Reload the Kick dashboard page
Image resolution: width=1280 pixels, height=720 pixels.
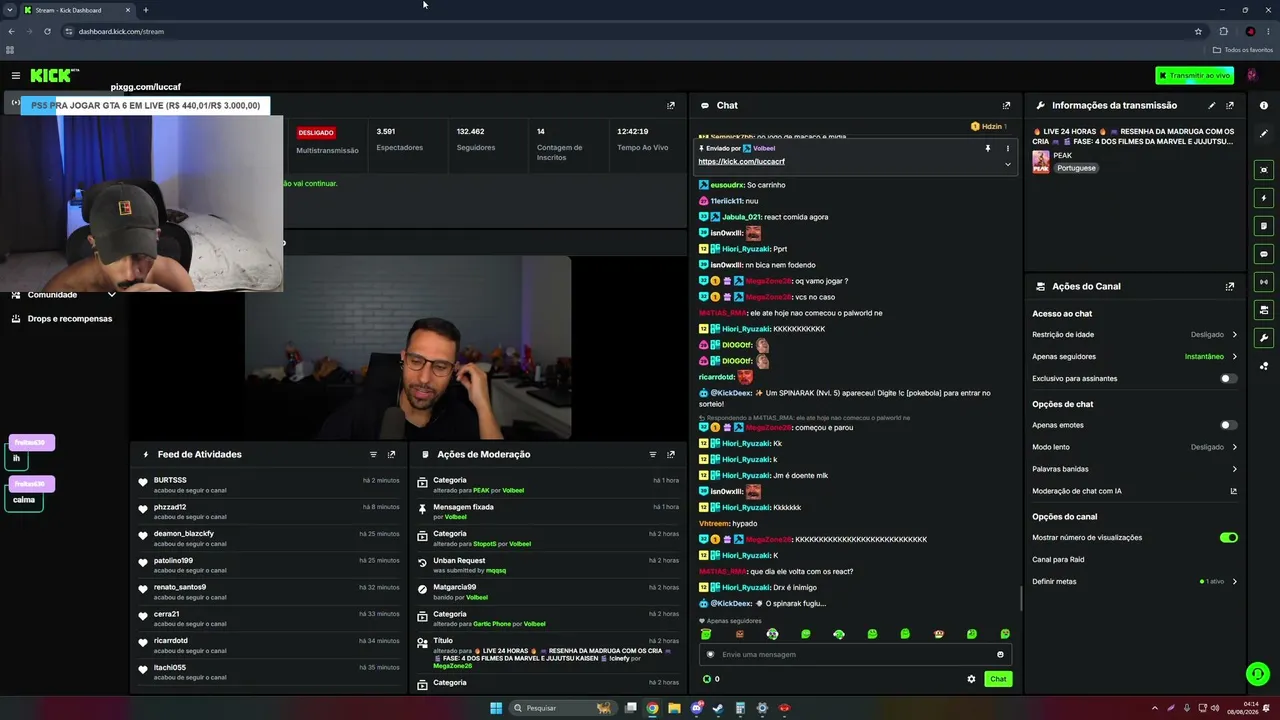pos(47,31)
